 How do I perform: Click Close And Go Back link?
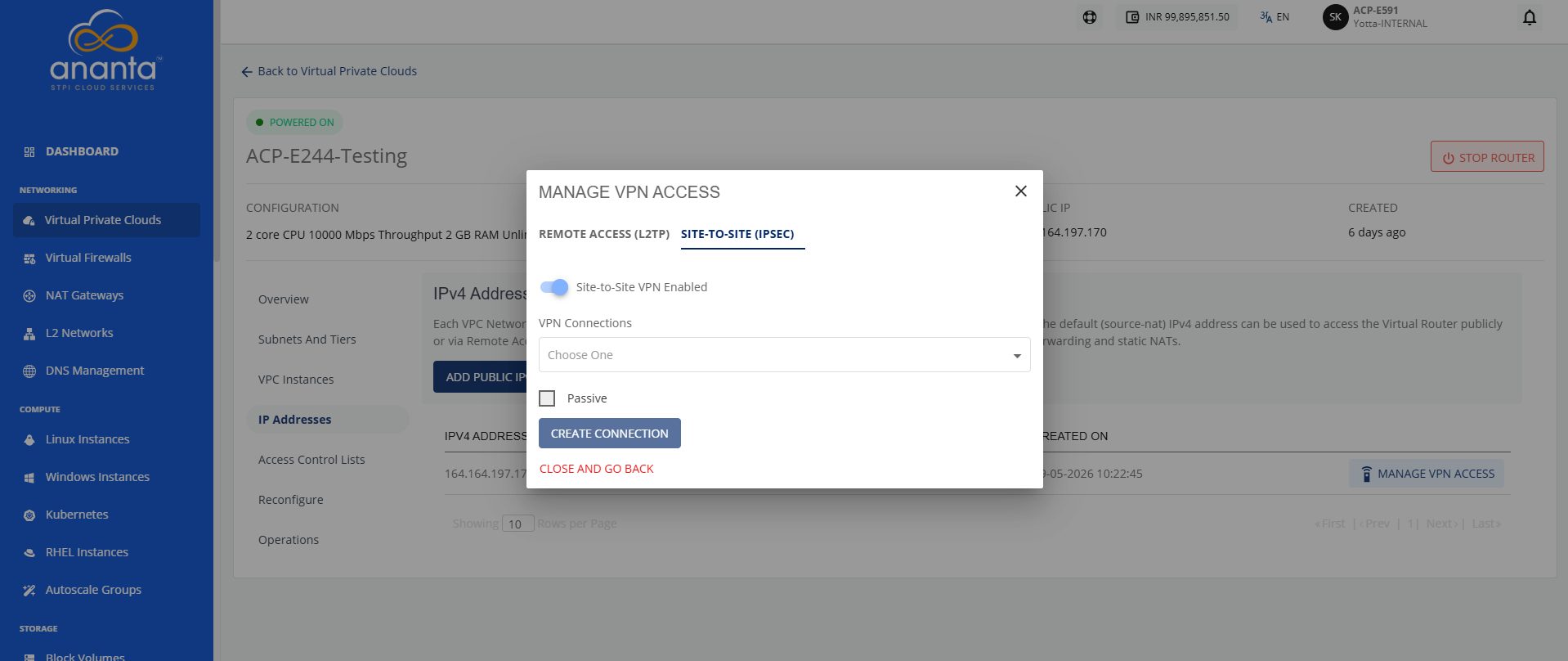(x=597, y=469)
